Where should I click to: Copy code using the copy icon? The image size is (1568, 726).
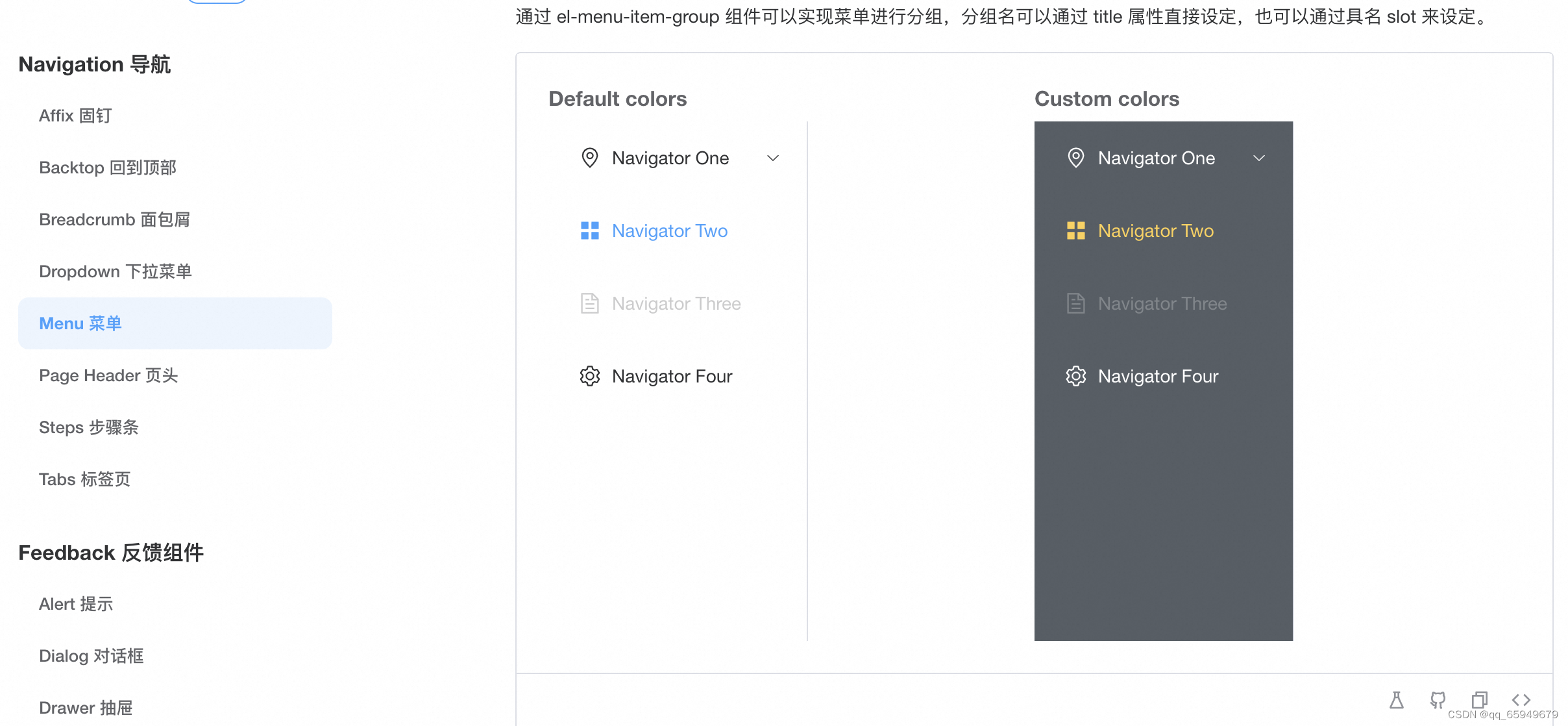coord(1479,699)
